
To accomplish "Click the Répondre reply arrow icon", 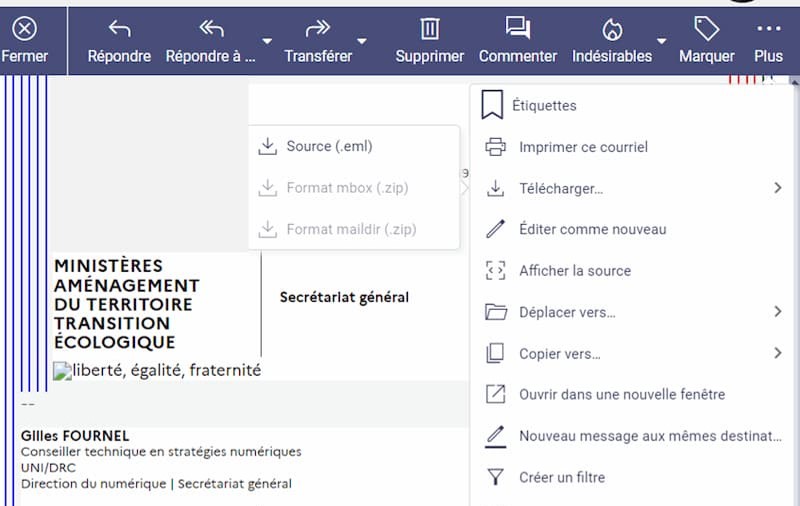I will (119, 29).
